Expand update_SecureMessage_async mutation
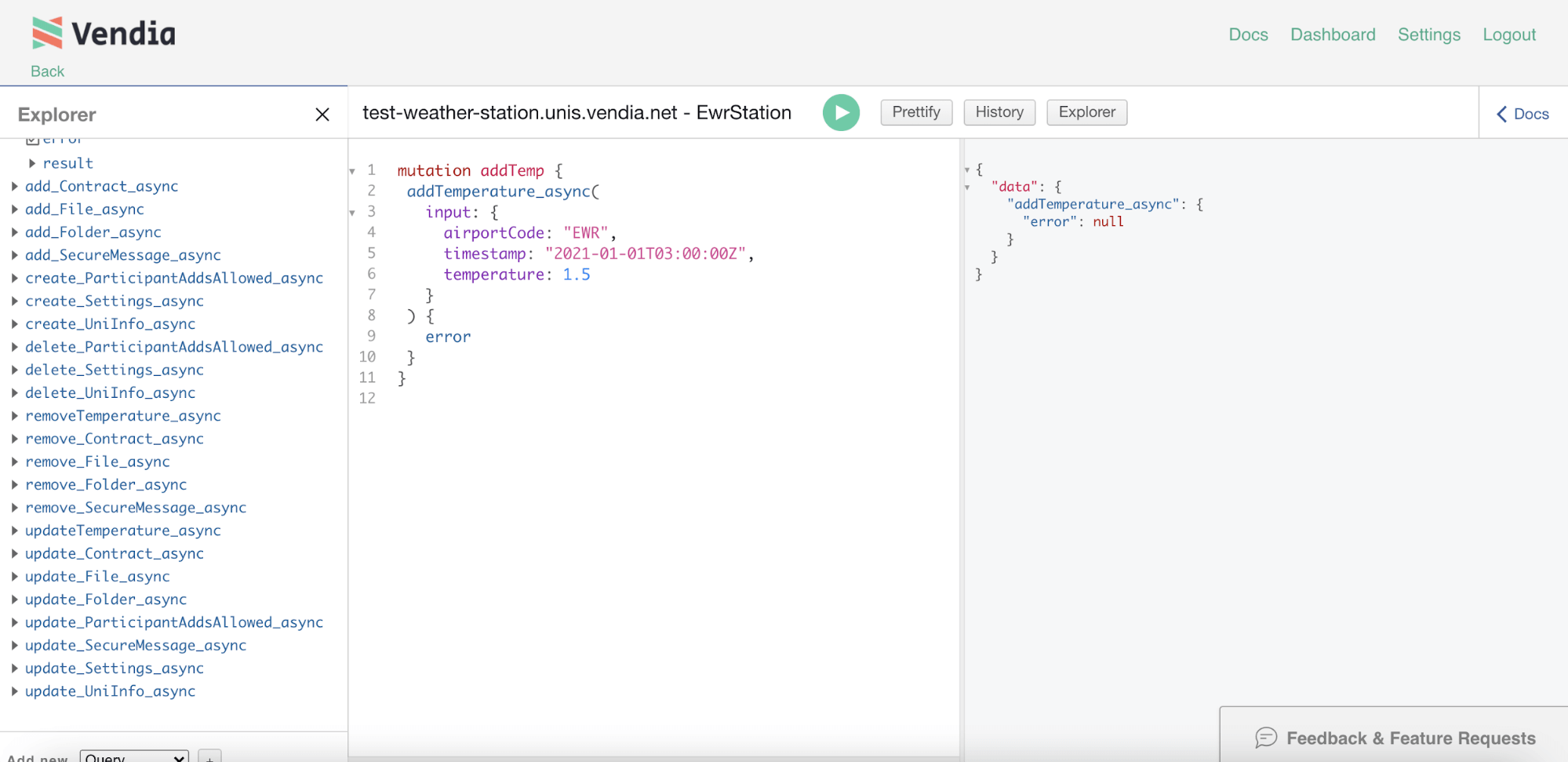Viewport: 1568px width, 762px height. coord(15,645)
